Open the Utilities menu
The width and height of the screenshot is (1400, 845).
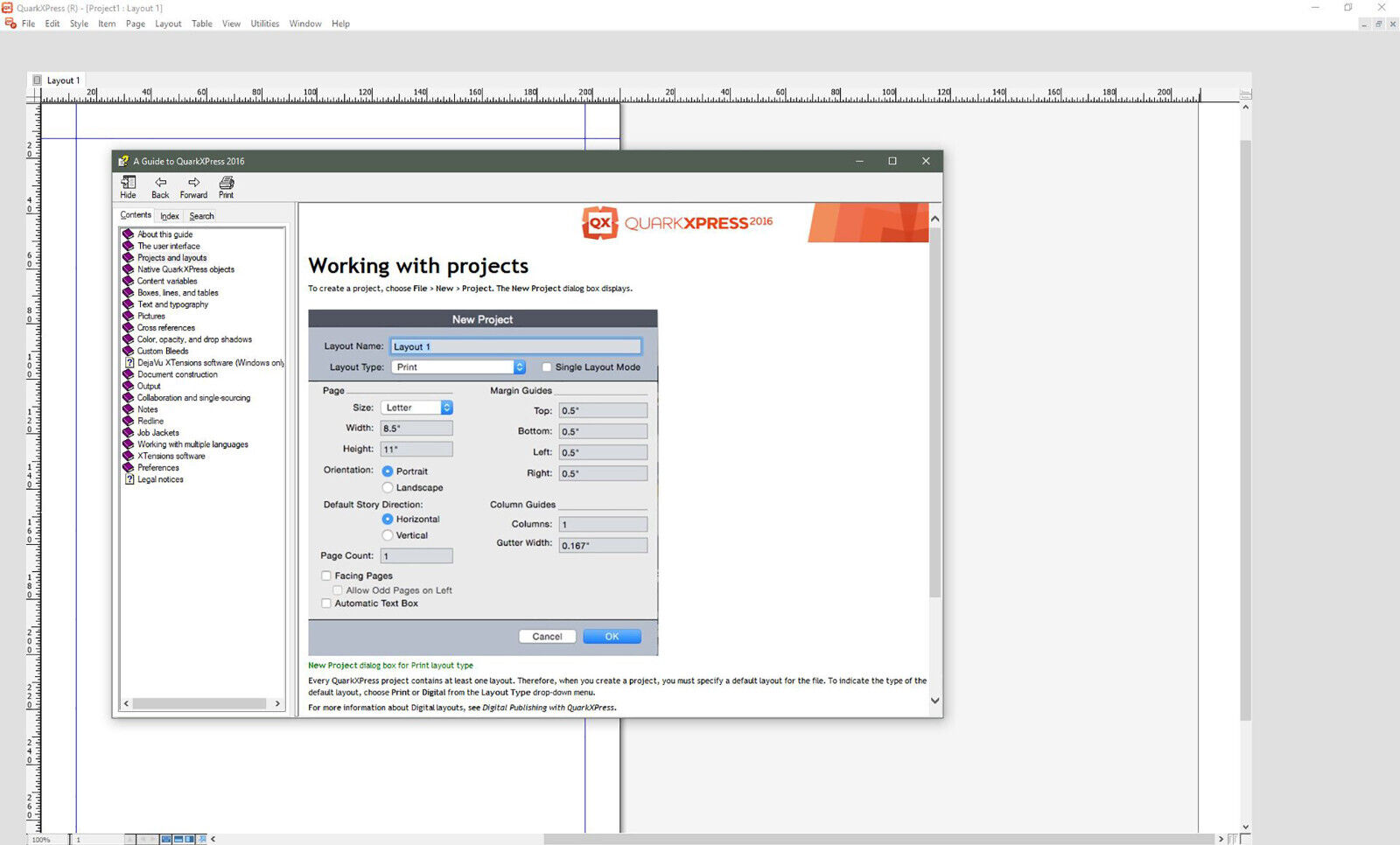264,24
